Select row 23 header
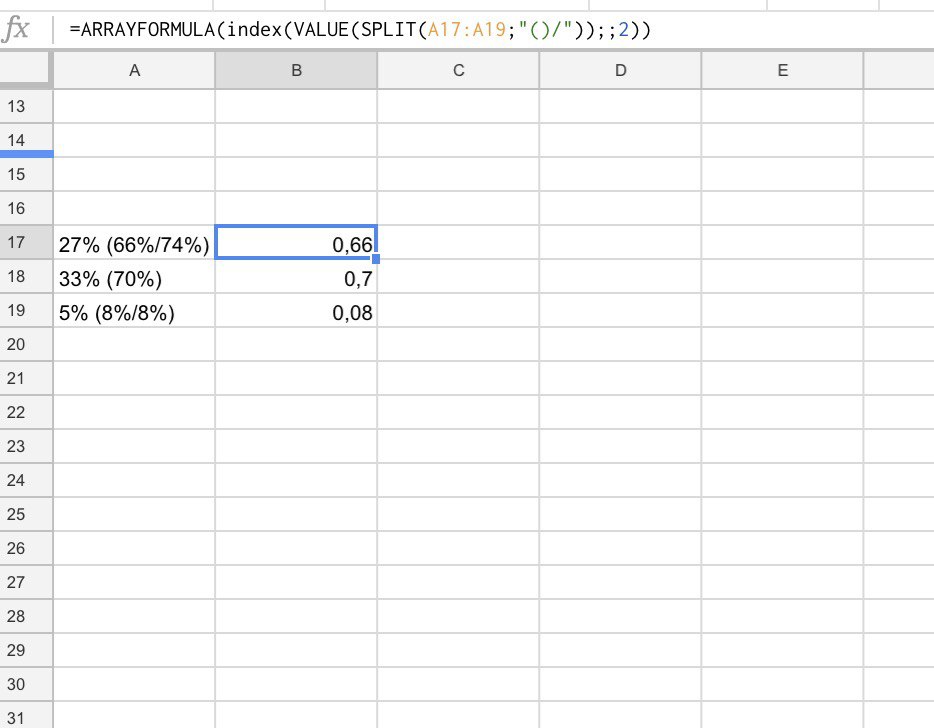The image size is (934, 728). click(x=26, y=446)
